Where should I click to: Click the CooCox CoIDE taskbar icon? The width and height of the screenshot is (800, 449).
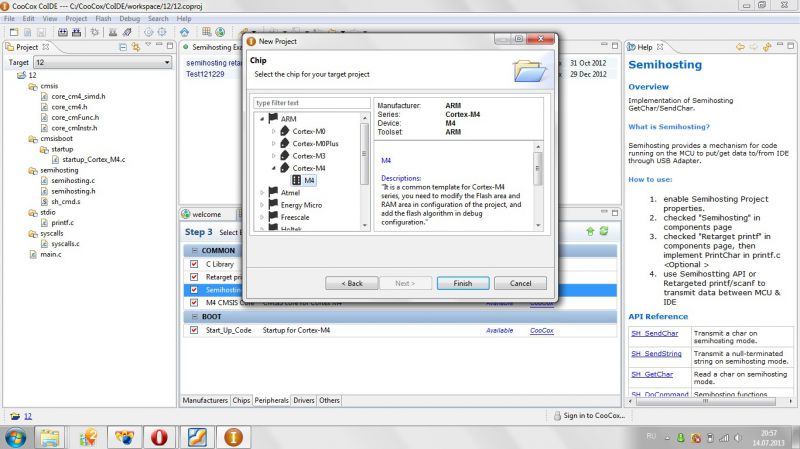click(233, 437)
